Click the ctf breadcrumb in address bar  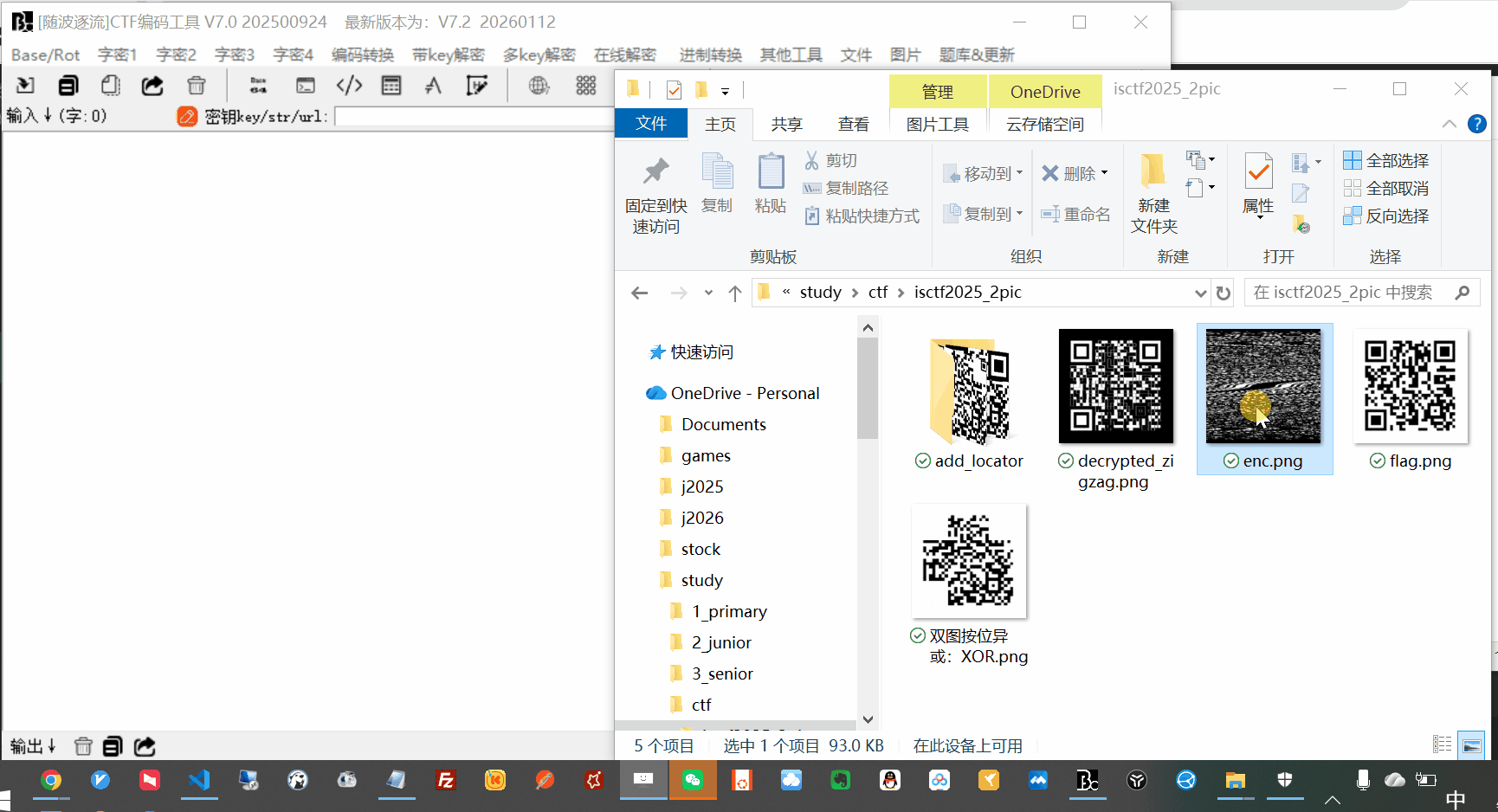tap(878, 293)
